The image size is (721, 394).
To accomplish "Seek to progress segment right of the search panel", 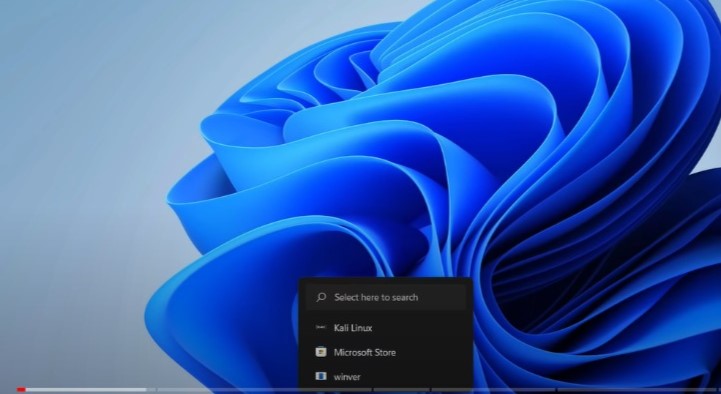I will (x=515, y=390).
